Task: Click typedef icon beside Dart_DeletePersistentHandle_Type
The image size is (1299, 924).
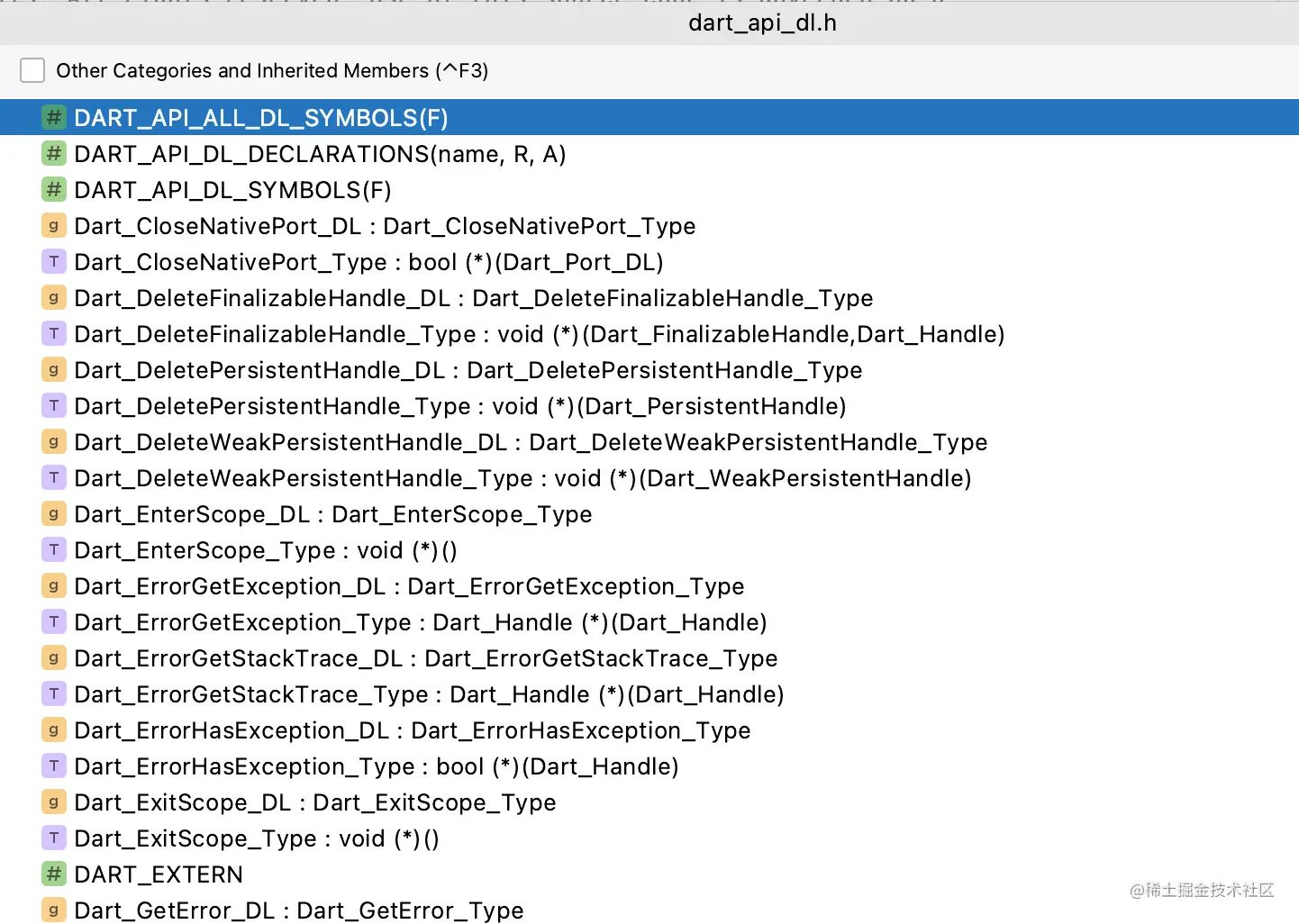Action: pos(54,405)
